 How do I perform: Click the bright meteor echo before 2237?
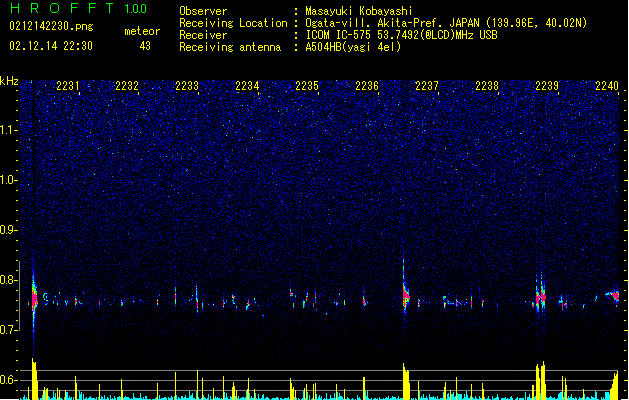click(x=406, y=296)
